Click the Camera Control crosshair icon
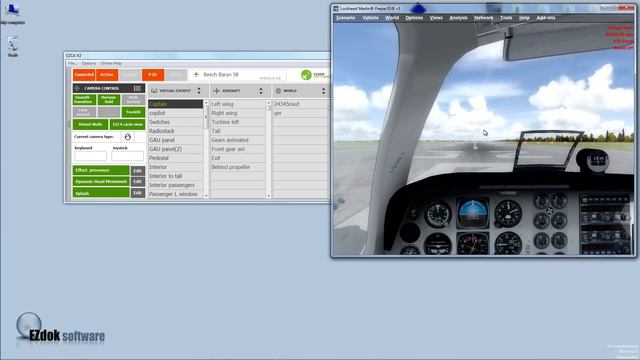 coord(77,88)
